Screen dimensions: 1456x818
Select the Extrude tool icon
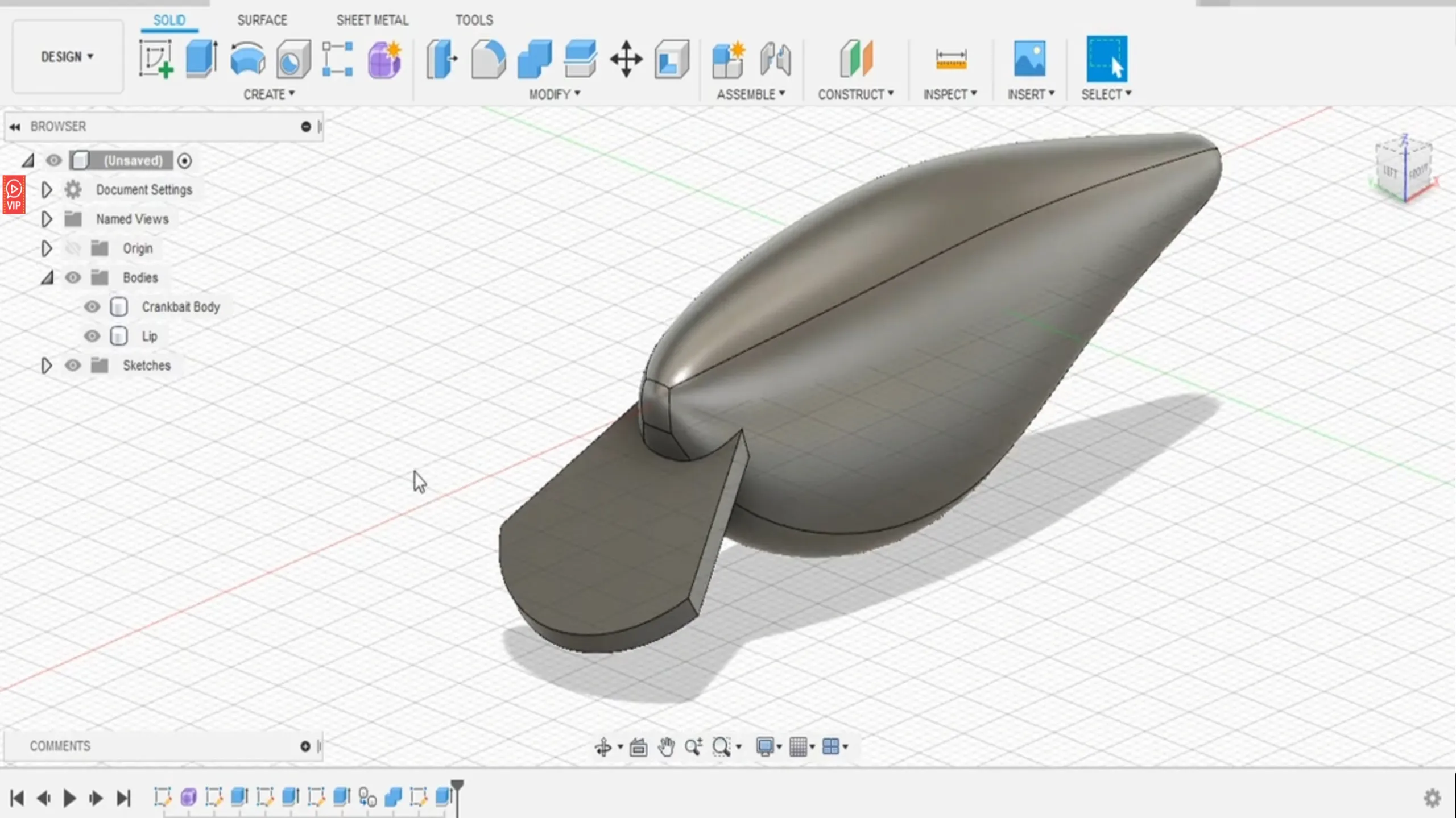201,59
